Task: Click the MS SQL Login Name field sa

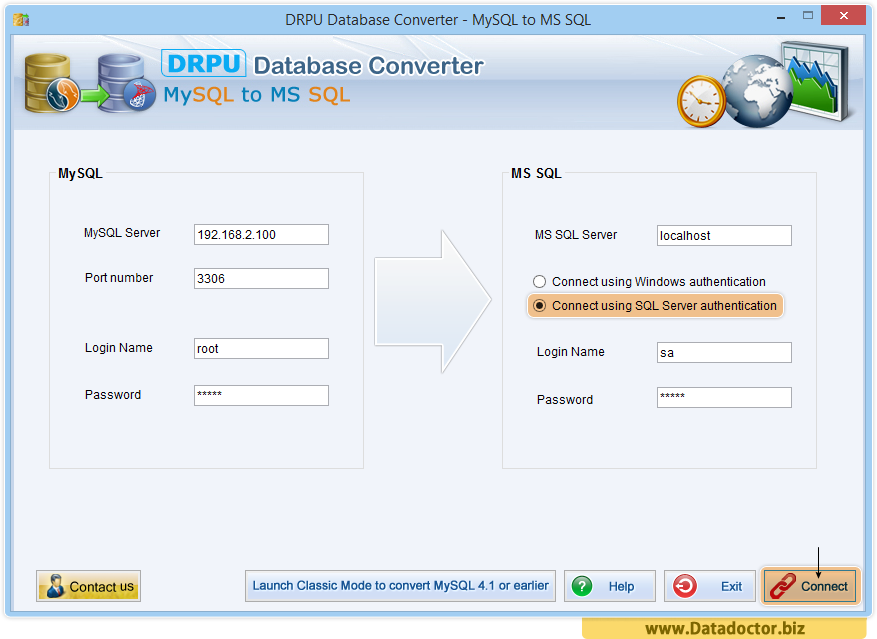Action: (724, 353)
